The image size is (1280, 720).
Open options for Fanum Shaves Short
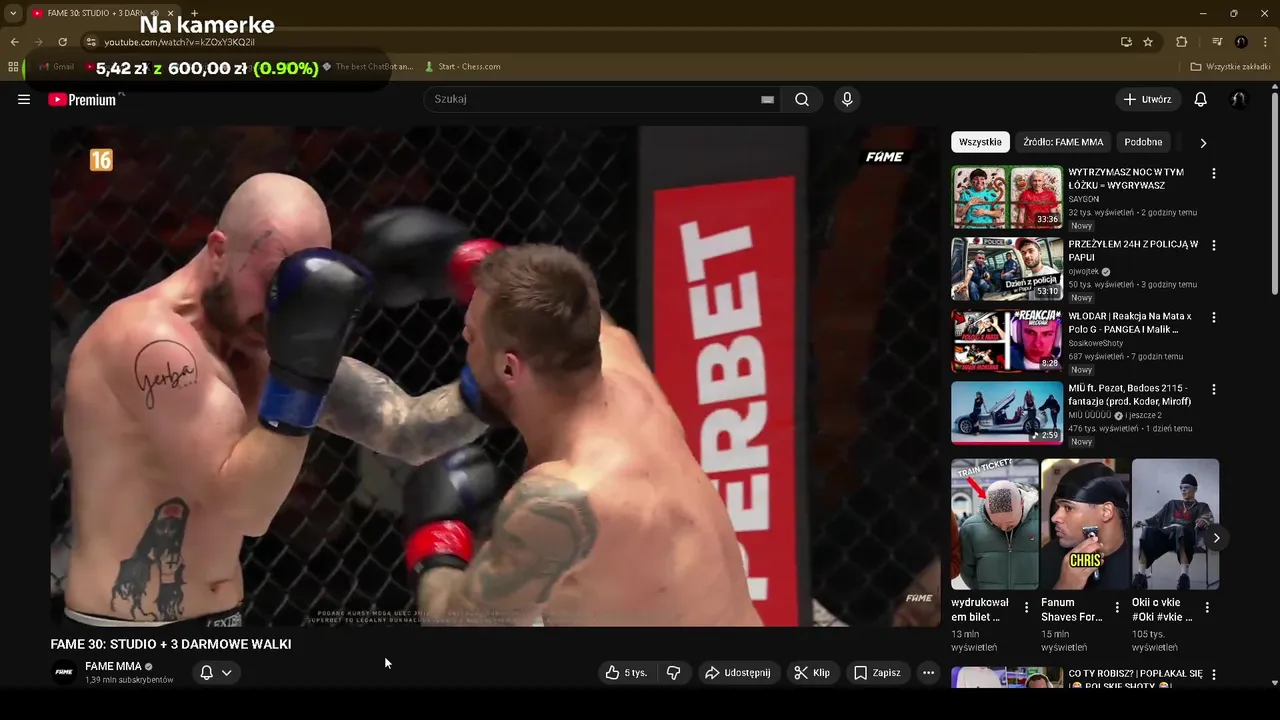(x=1117, y=607)
